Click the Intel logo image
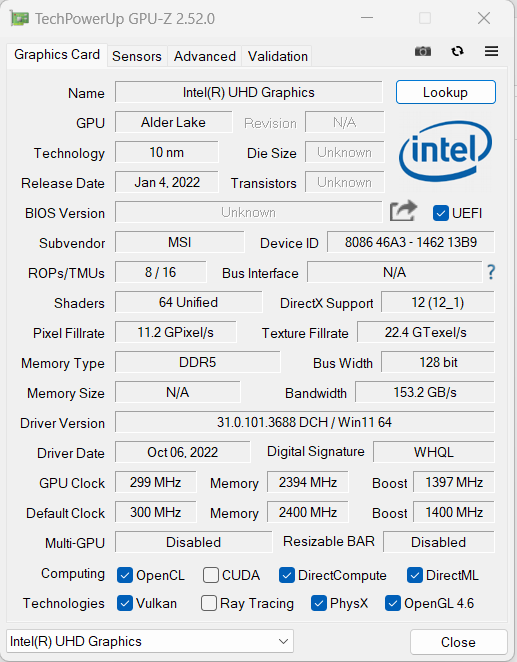 [x=445, y=151]
